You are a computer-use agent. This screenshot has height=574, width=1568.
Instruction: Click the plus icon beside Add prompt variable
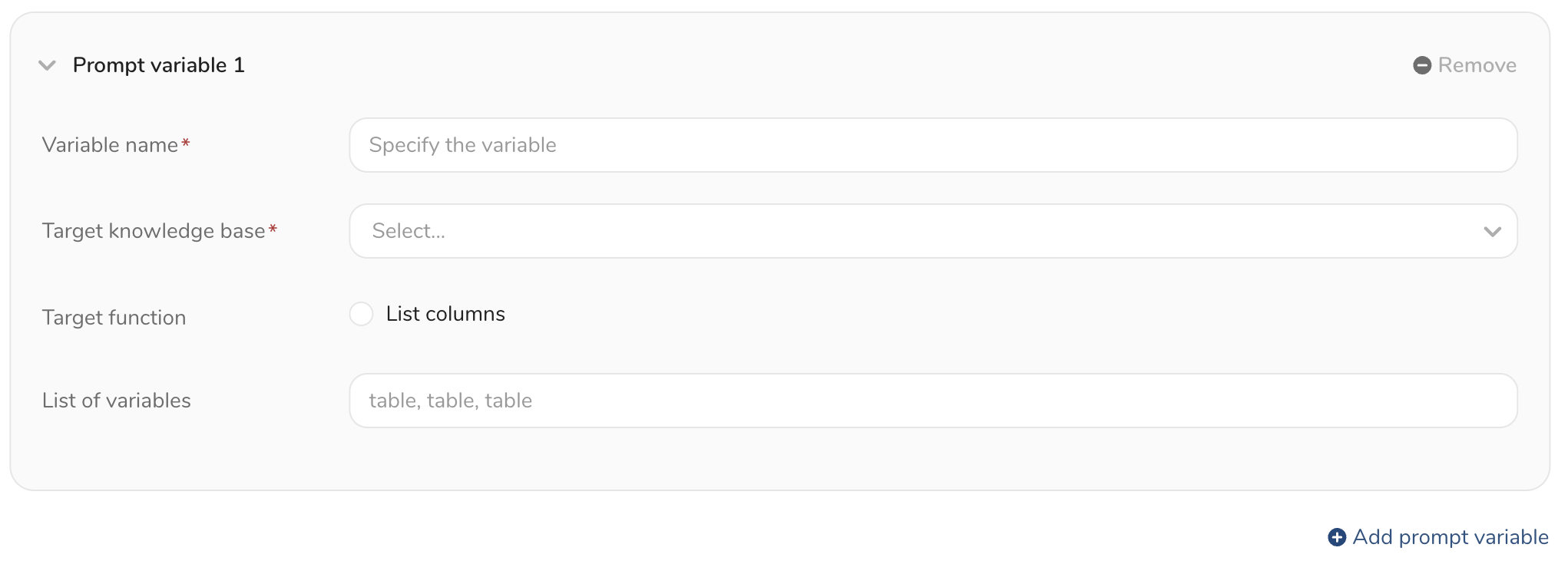[1337, 537]
